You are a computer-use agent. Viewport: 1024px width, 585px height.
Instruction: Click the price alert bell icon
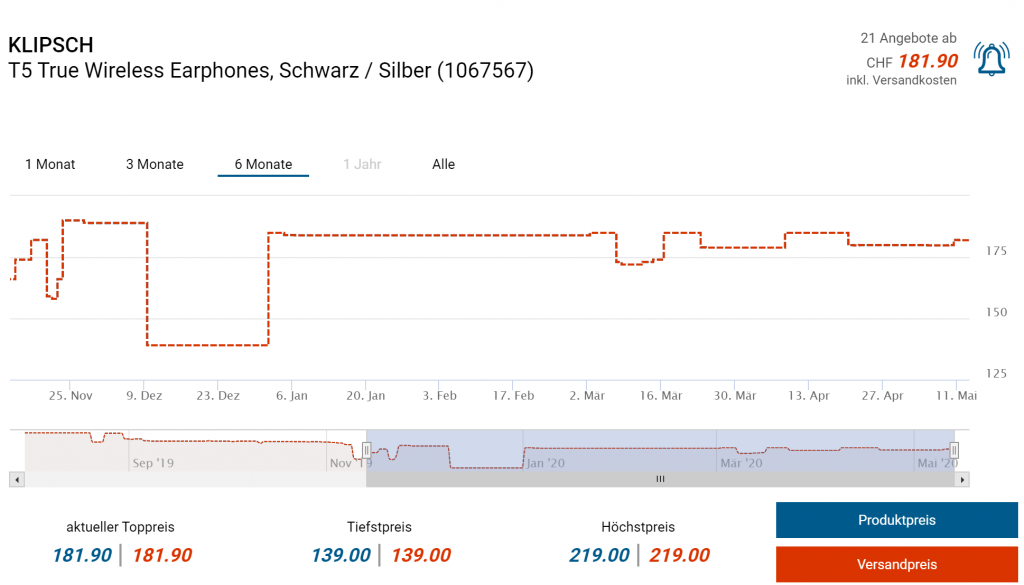991,60
